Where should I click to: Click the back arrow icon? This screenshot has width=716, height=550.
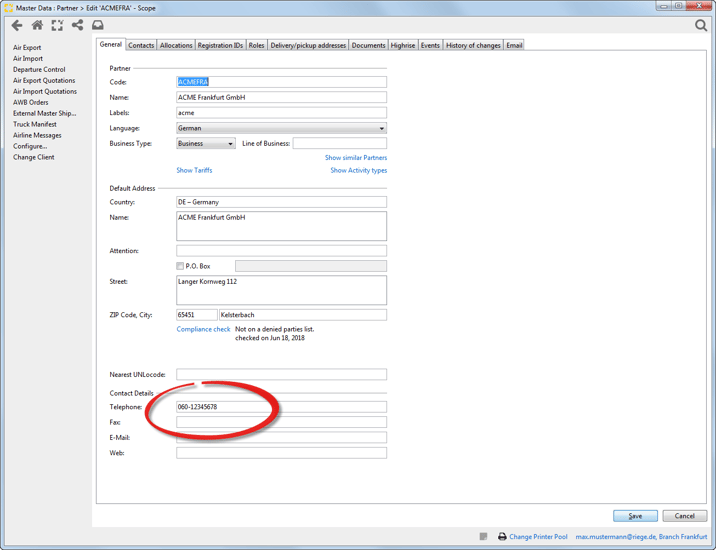(17, 25)
